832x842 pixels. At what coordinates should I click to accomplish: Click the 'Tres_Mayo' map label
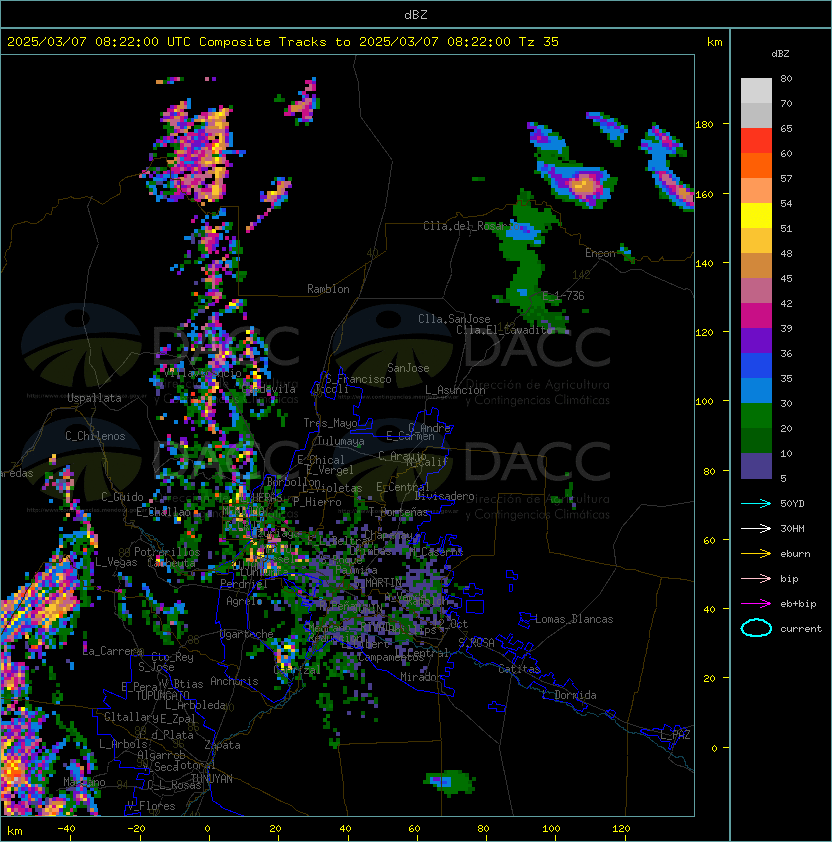(x=330, y=423)
